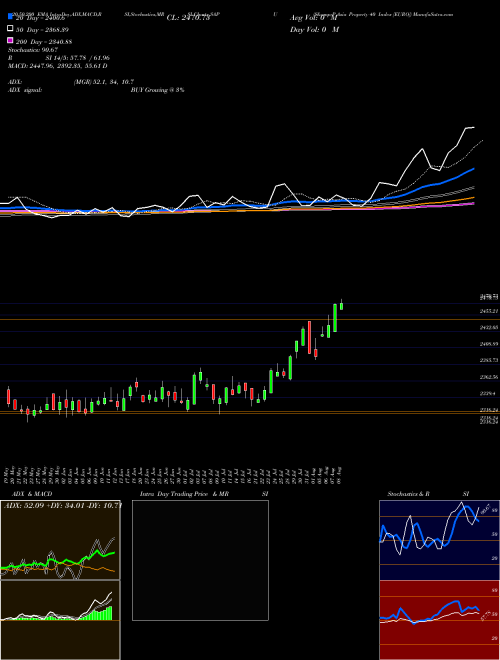500x660 pixels.
Task: Select the '200 Day = 2340.88' legend text
Action: [x=44, y=42]
